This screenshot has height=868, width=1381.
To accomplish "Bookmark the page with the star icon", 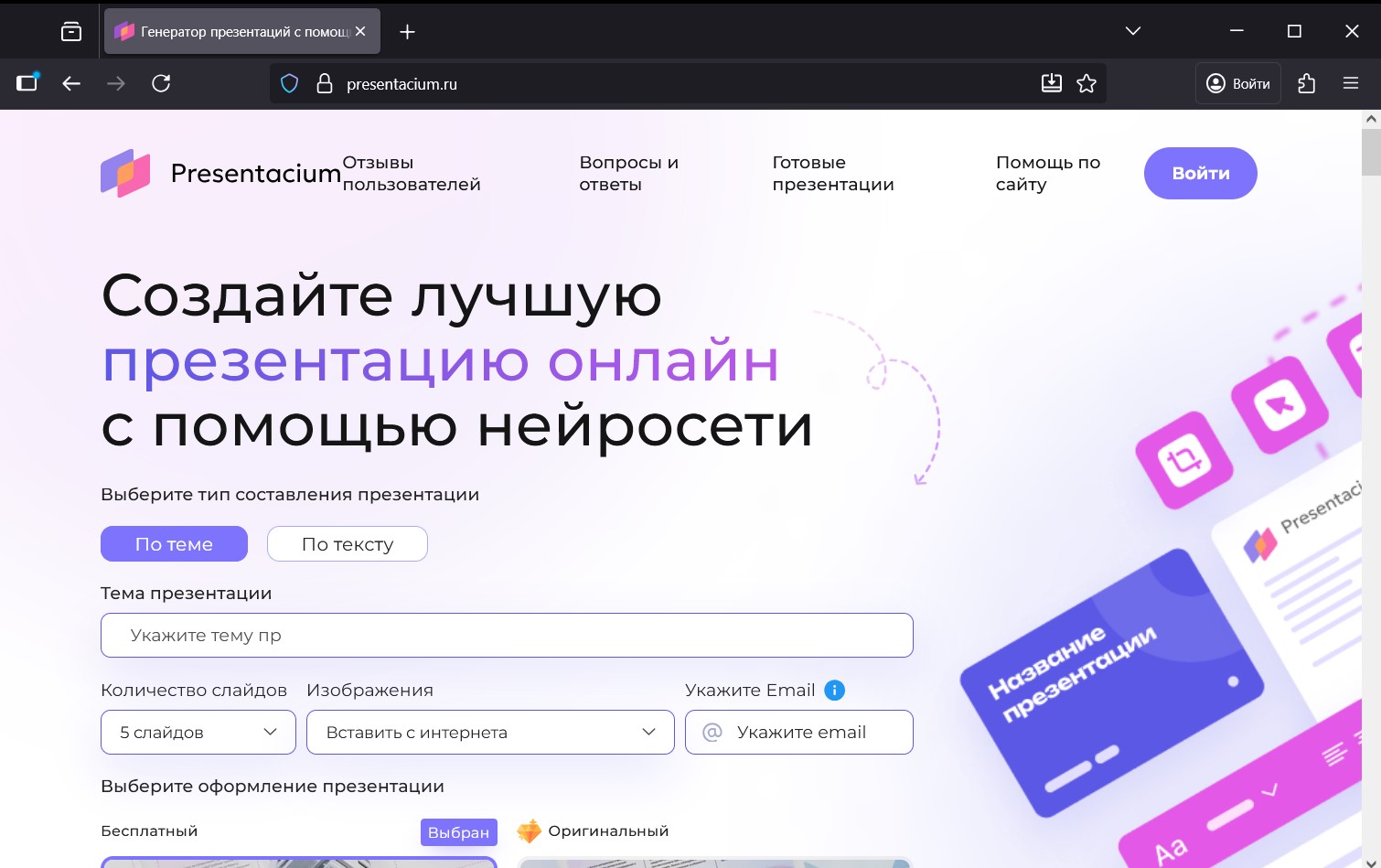I will pyautogui.click(x=1087, y=83).
